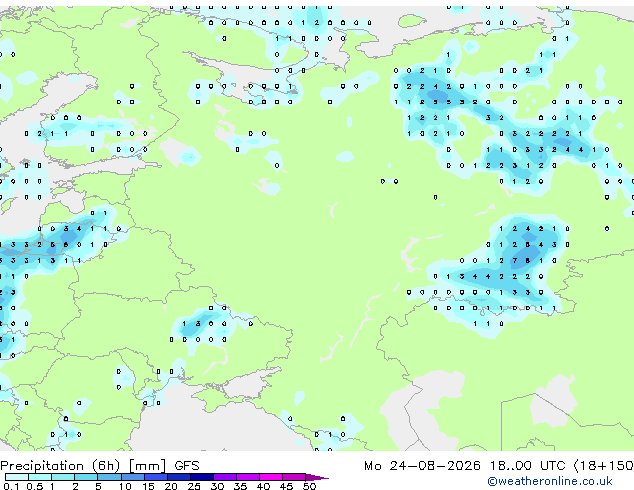Click the legend swatch between 20 and 25

pos(178,477)
